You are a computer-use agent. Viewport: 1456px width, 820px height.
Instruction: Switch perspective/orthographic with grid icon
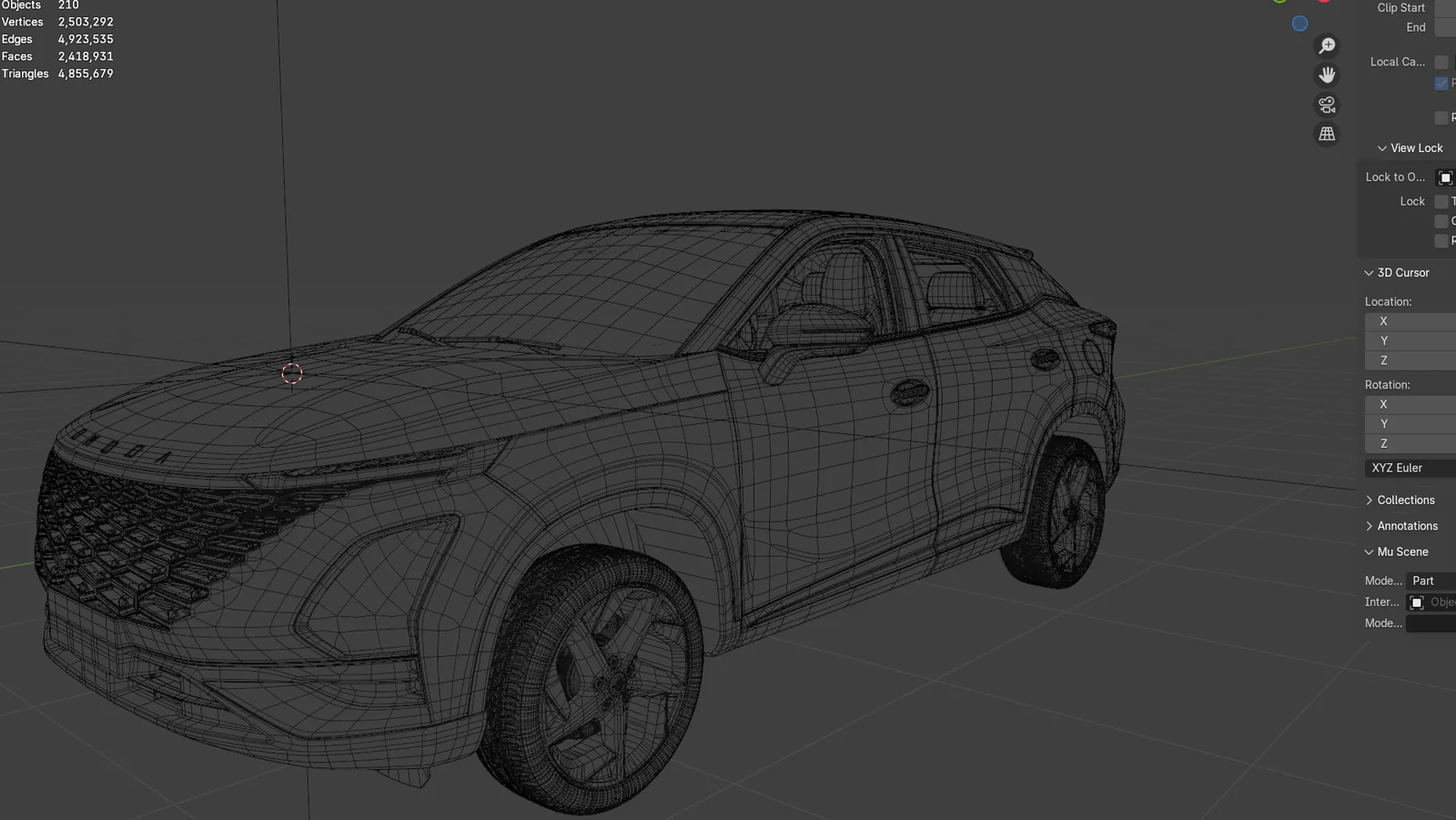coord(1328,134)
